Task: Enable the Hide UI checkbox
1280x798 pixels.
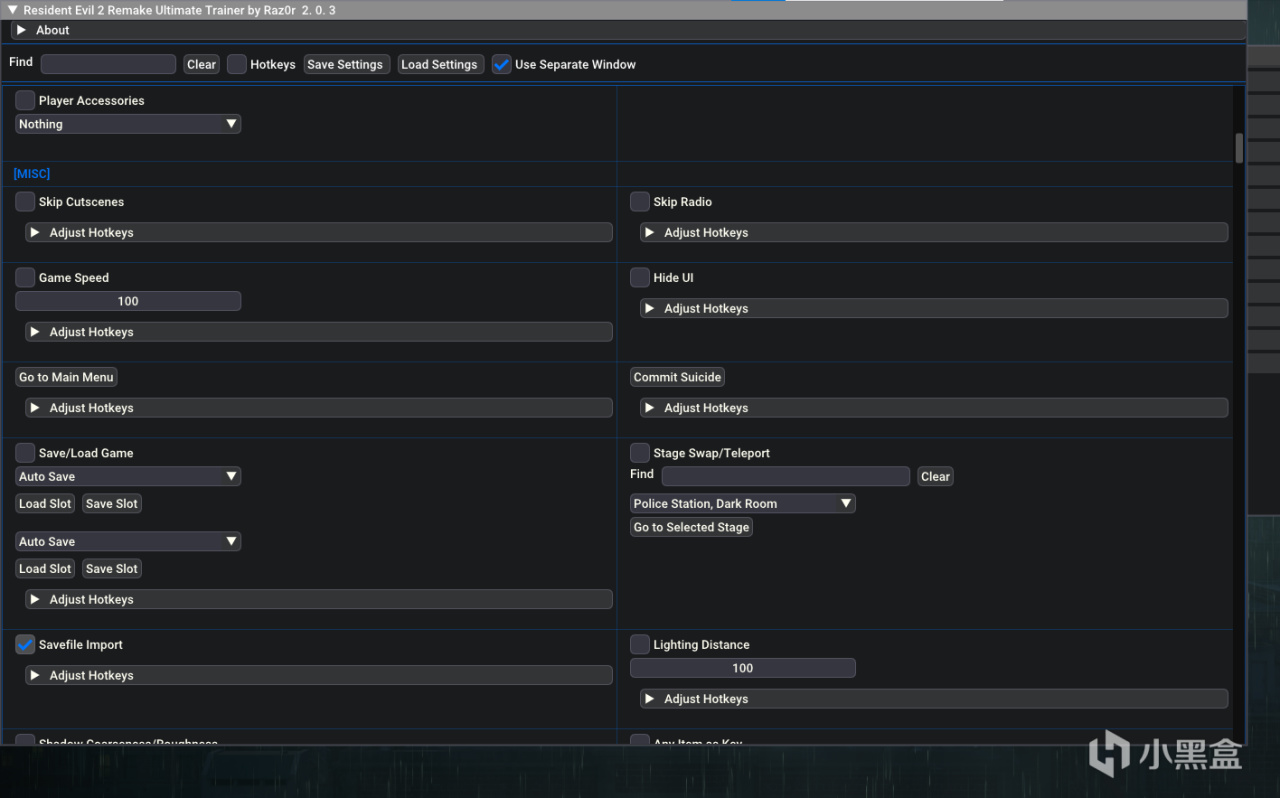Action: (640, 278)
